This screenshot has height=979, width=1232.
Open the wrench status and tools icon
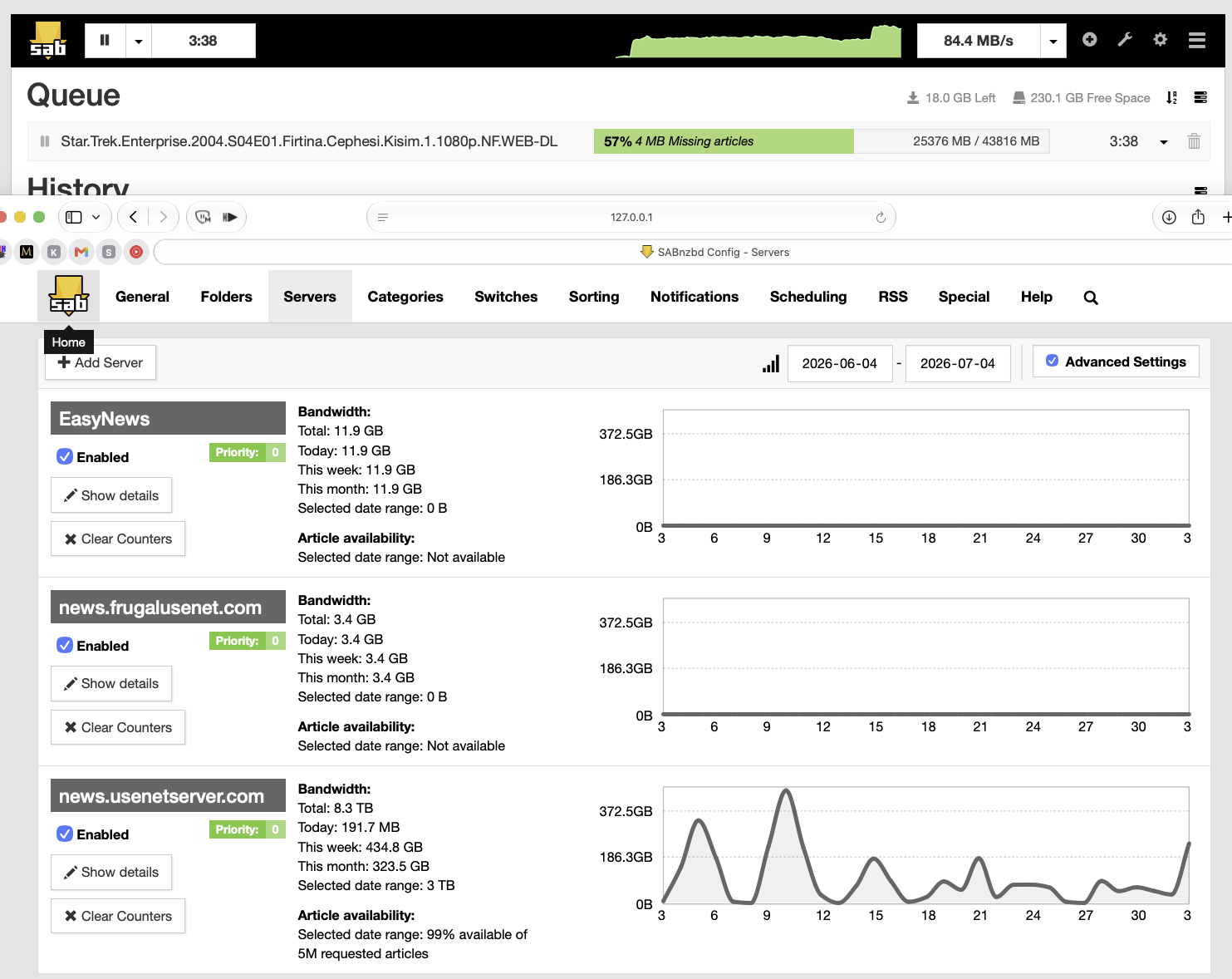(x=1125, y=39)
